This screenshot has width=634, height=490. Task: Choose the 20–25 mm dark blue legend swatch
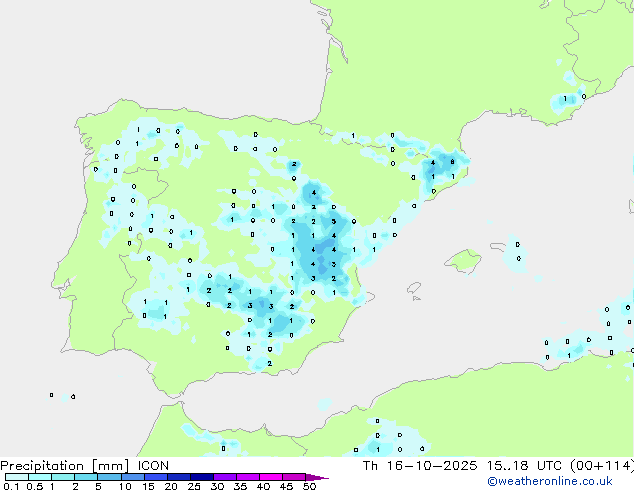coord(178,477)
